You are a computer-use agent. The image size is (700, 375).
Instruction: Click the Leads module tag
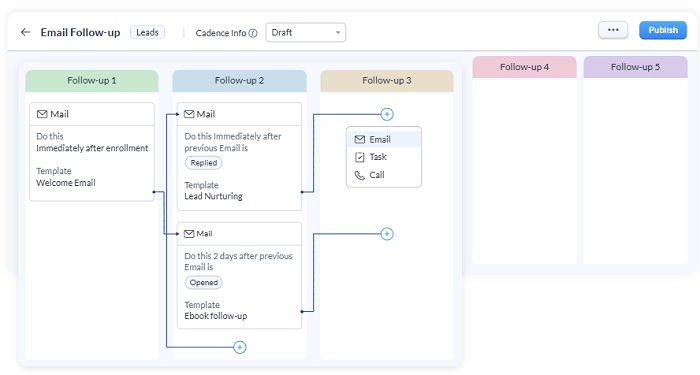click(x=147, y=32)
